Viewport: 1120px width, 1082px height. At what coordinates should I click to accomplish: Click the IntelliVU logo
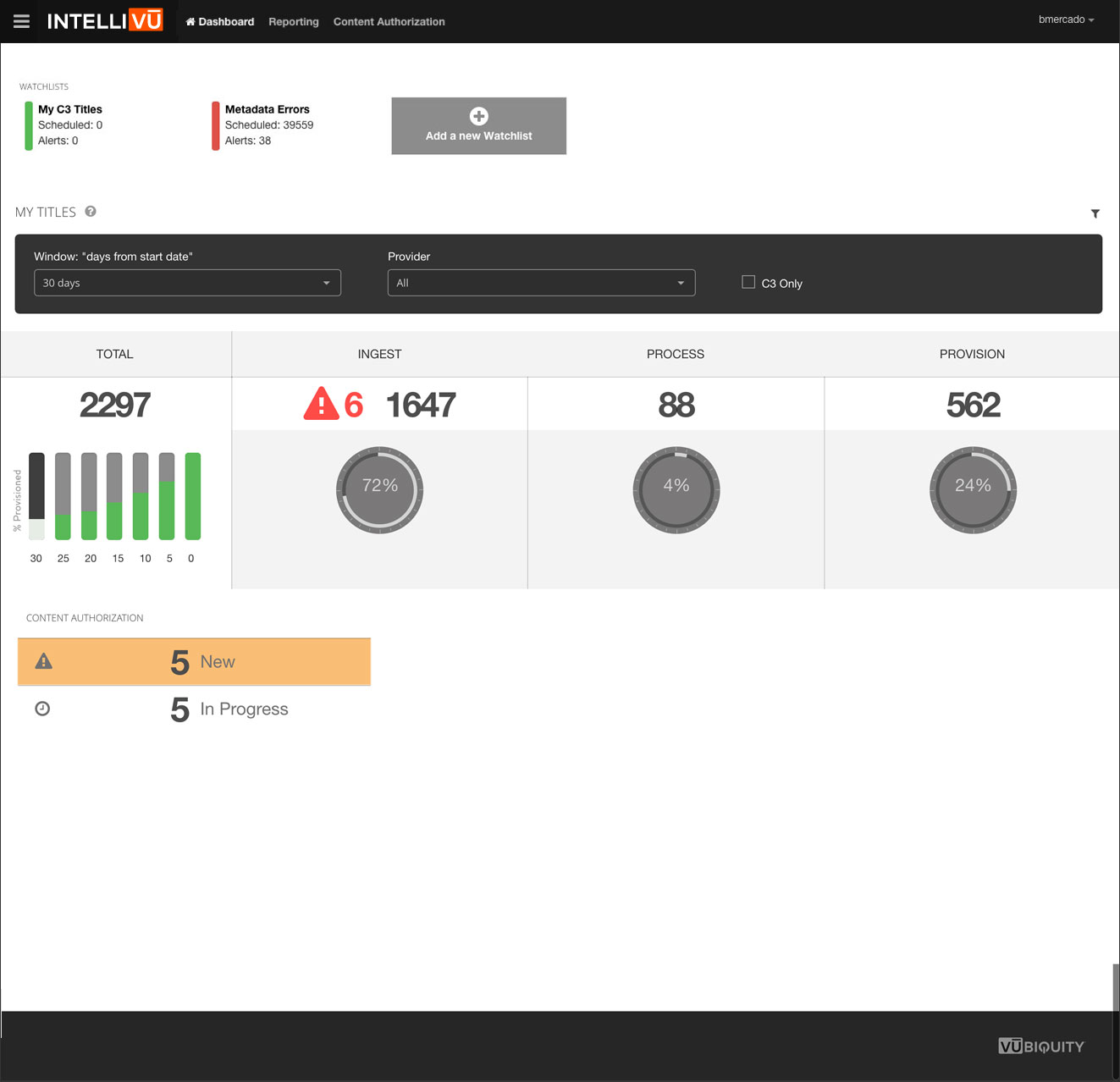(x=105, y=21)
